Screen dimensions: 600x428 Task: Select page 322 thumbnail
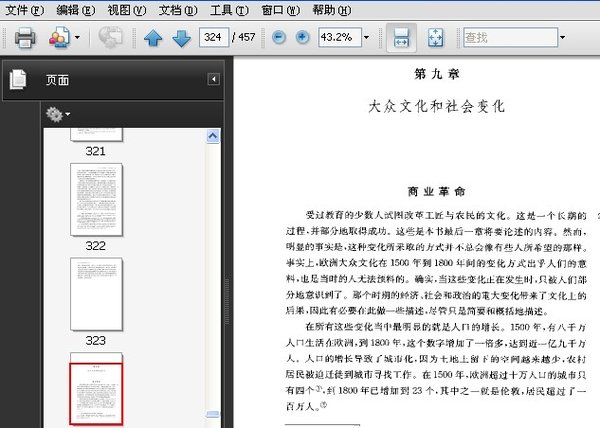point(96,199)
